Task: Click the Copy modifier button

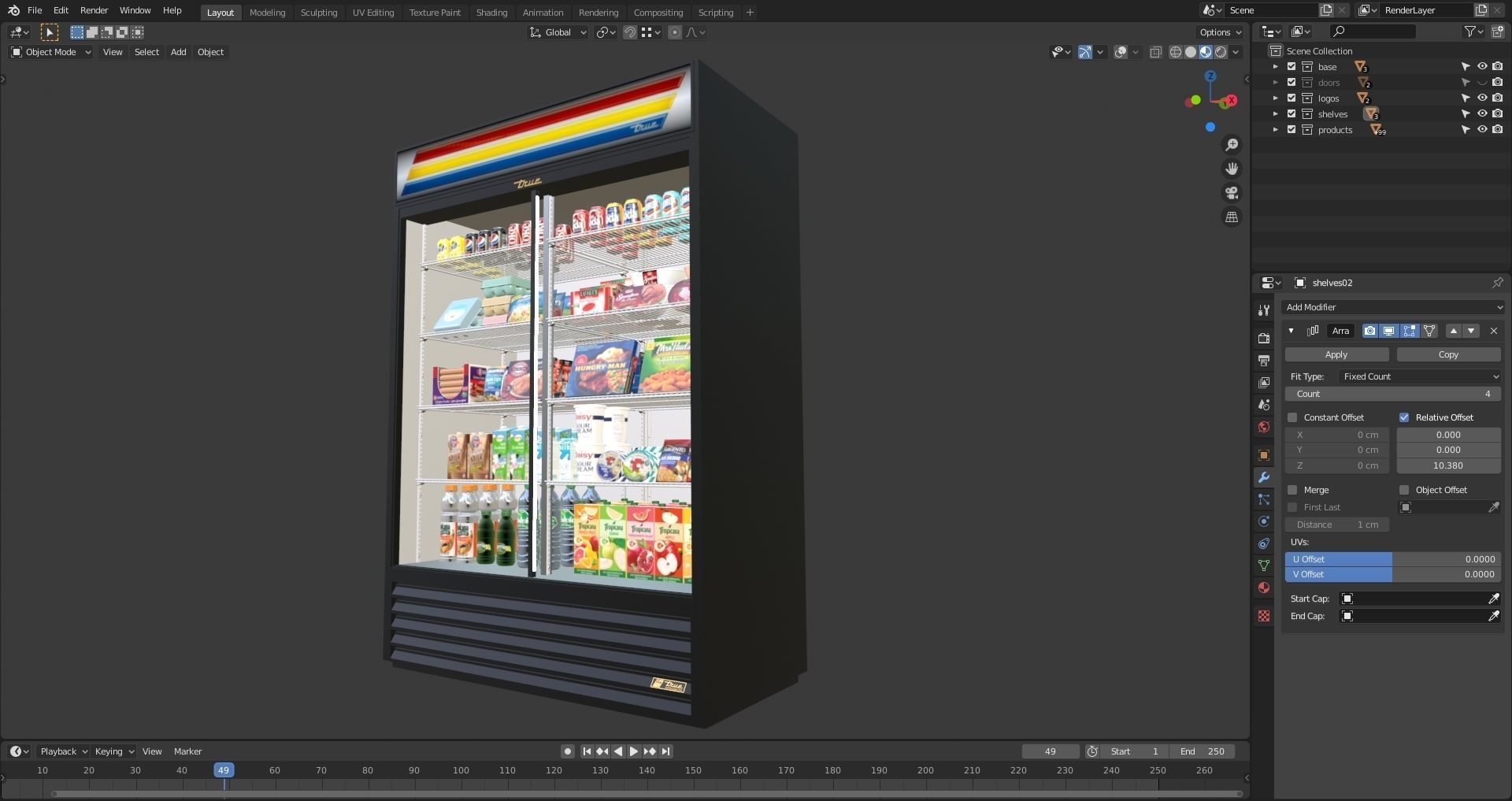Action: [1448, 354]
